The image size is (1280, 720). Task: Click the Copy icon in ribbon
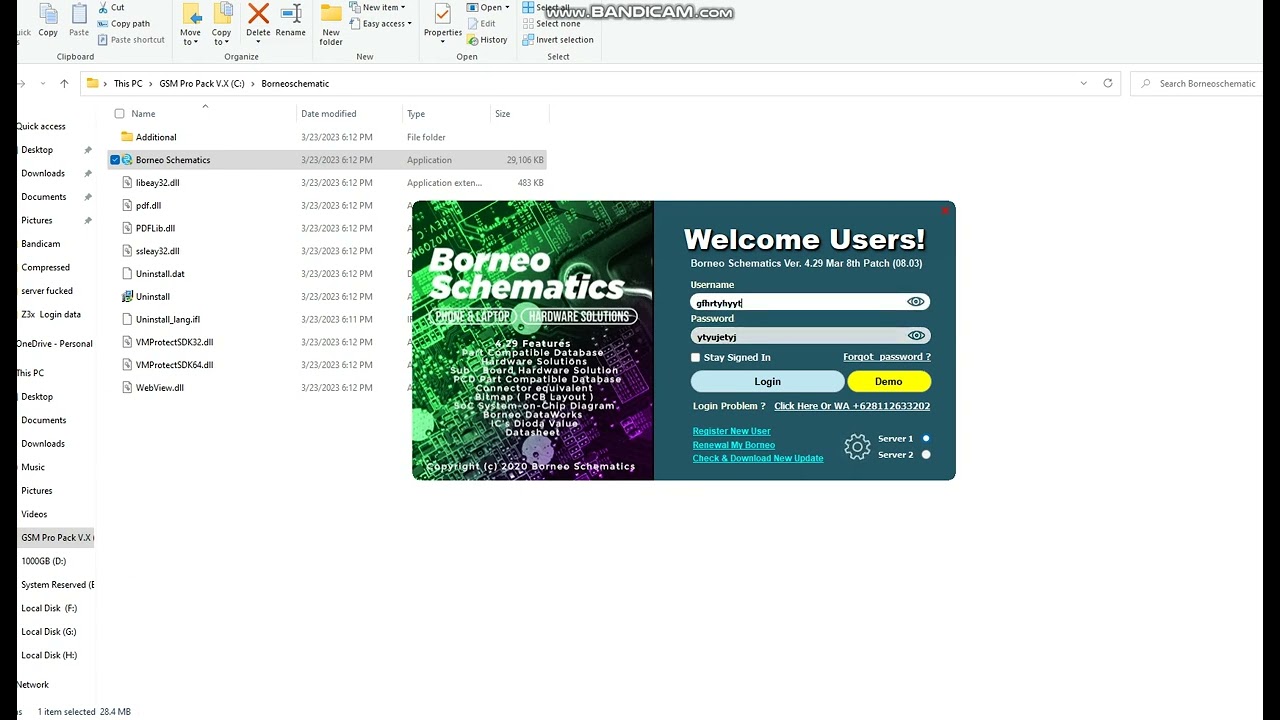pos(48,14)
